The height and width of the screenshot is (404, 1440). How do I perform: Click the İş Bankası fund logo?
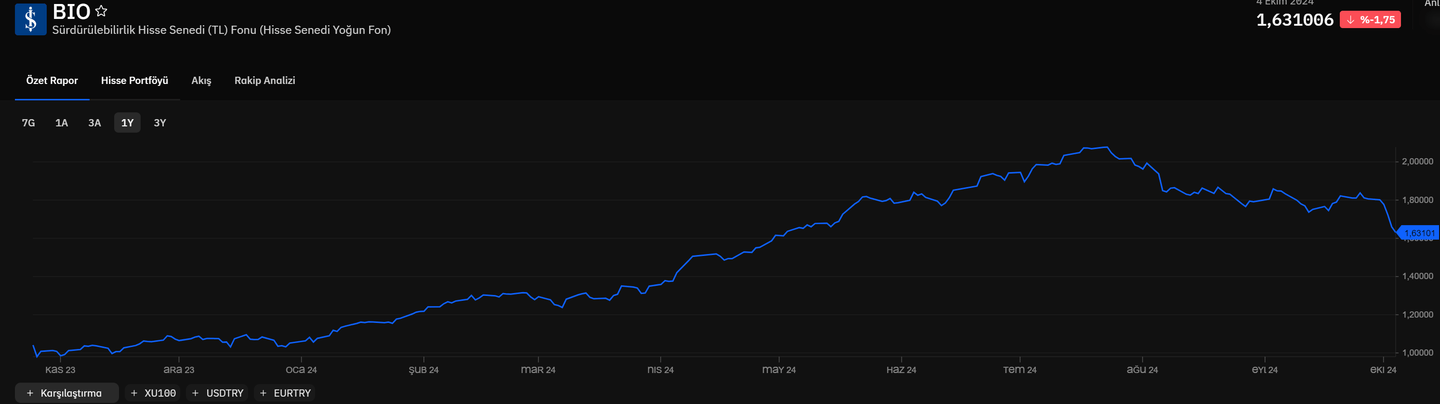pos(30,19)
